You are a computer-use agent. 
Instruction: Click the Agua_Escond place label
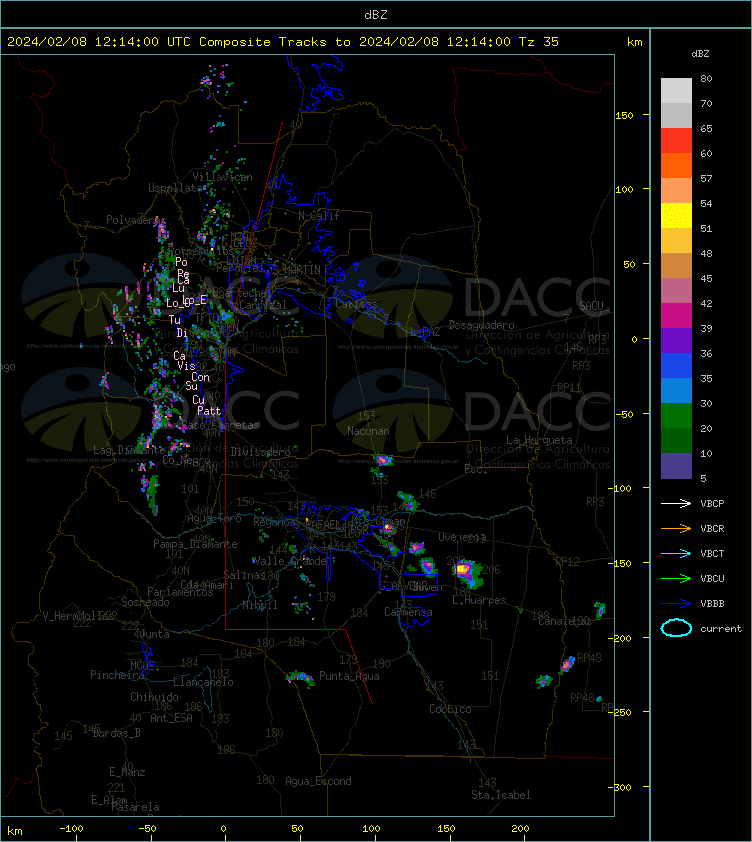pos(319,781)
